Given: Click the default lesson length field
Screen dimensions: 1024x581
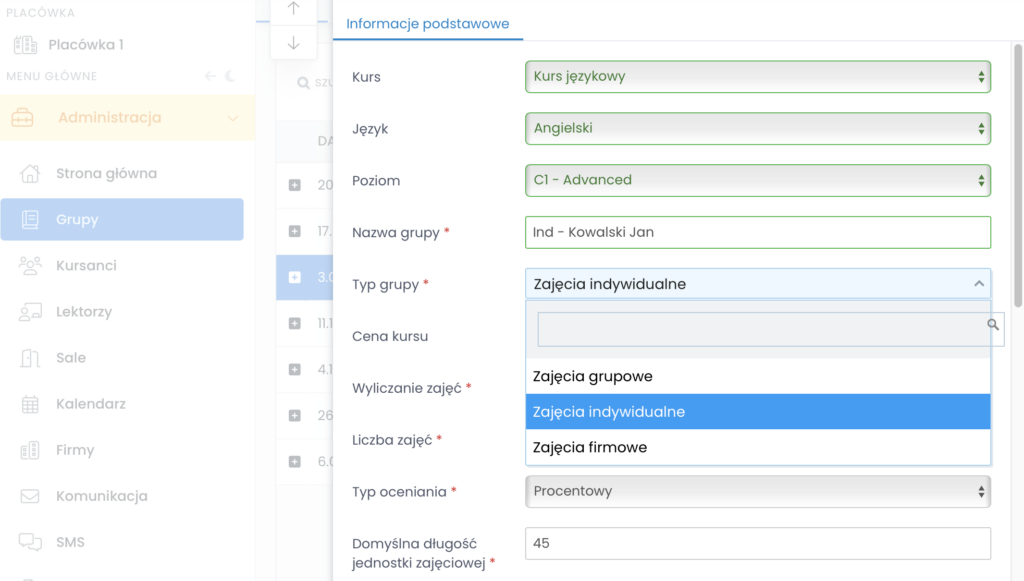Looking at the screenshot, I should click(758, 543).
